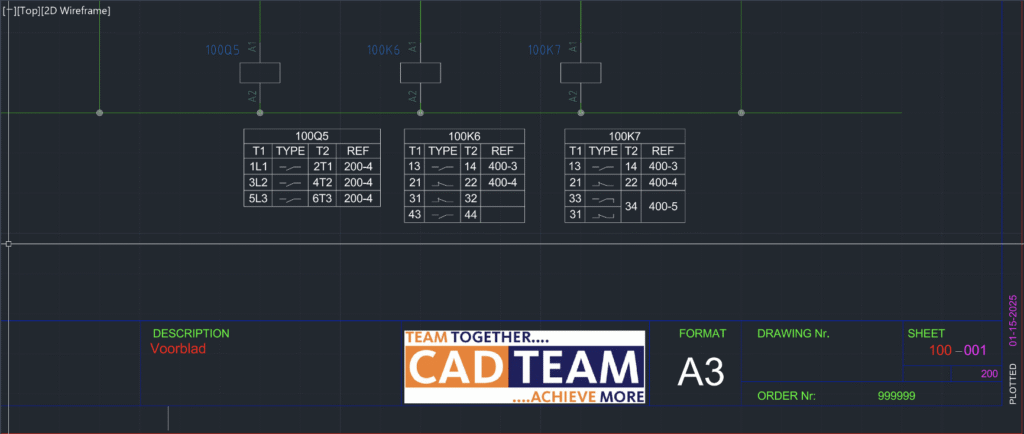This screenshot has width=1024, height=434.
Task: Open the [-] viewport controls menu
Action: pyautogui.click(x=8, y=11)
